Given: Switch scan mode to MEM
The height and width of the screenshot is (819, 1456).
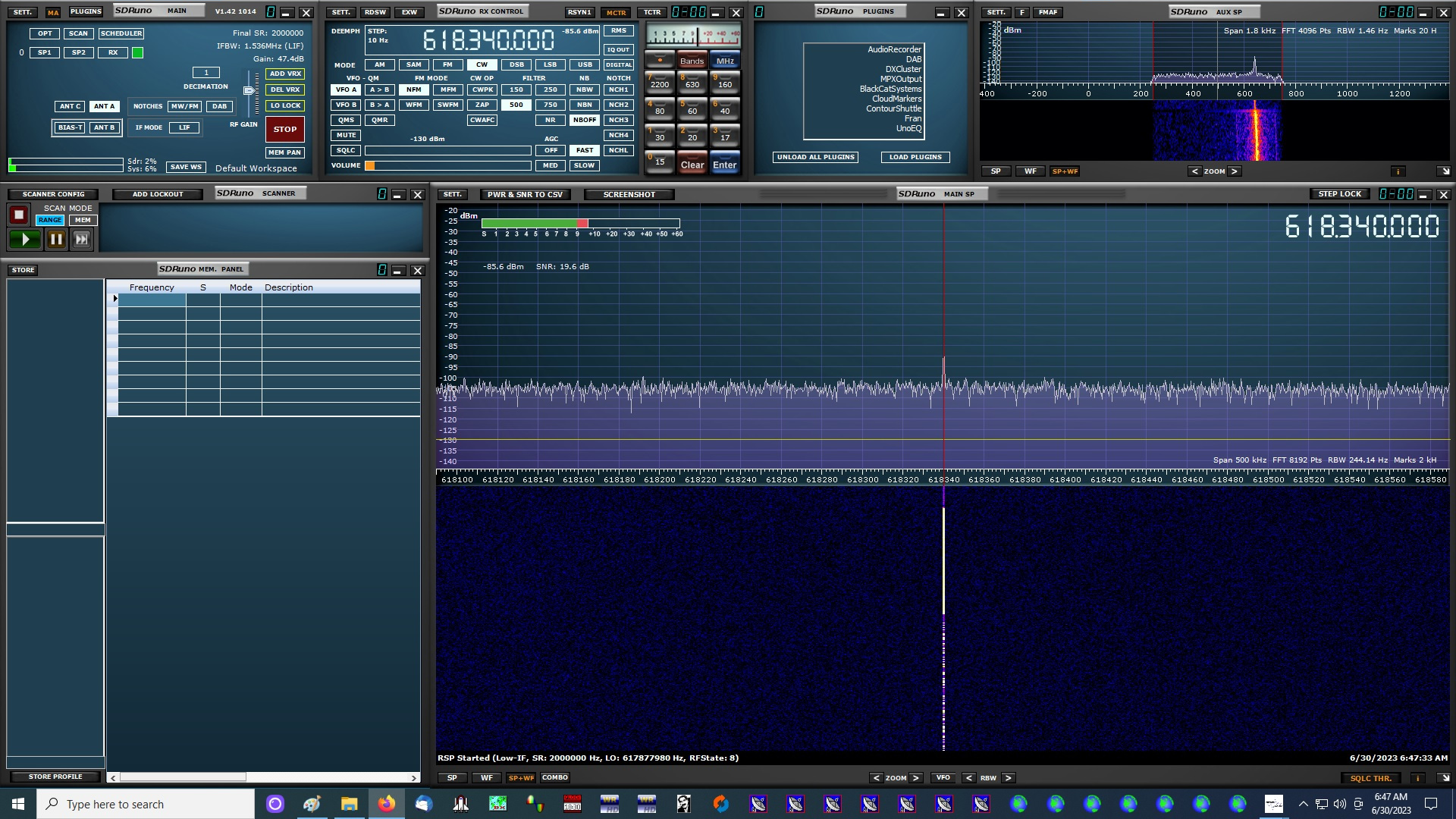Looking at the screenshot, I should coord(83,220).
